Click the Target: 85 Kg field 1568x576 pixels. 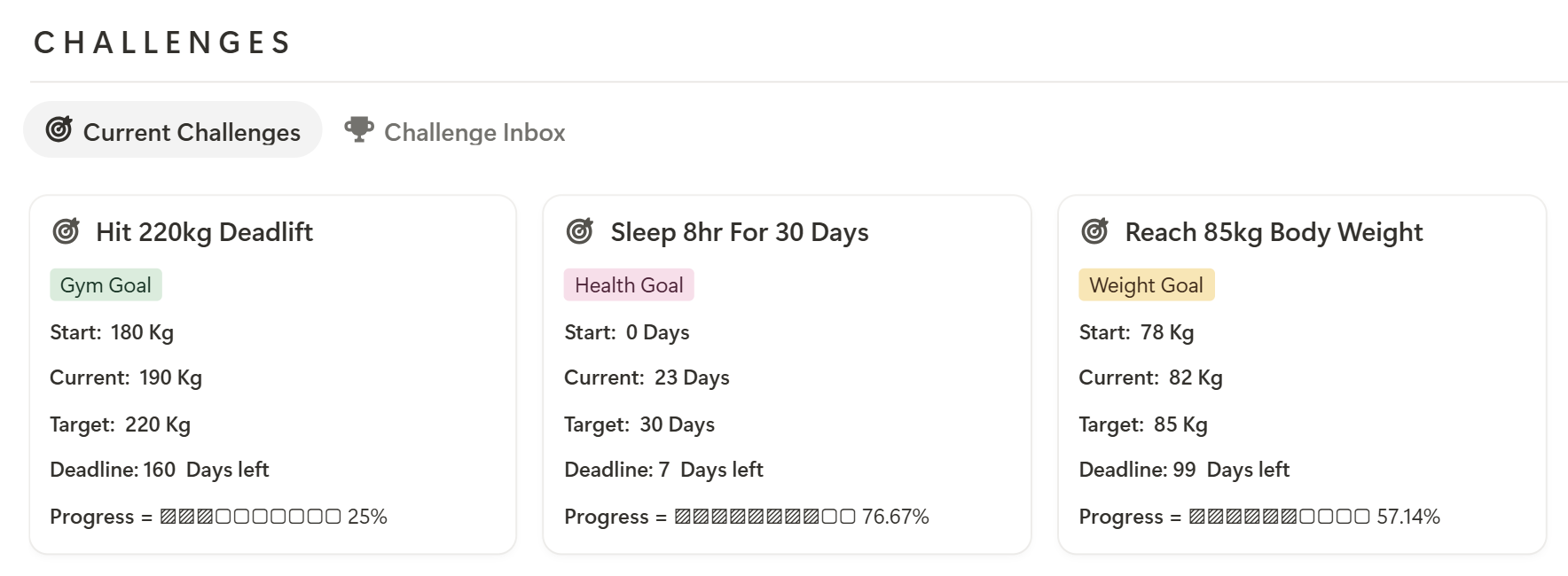pos(1143,424)
